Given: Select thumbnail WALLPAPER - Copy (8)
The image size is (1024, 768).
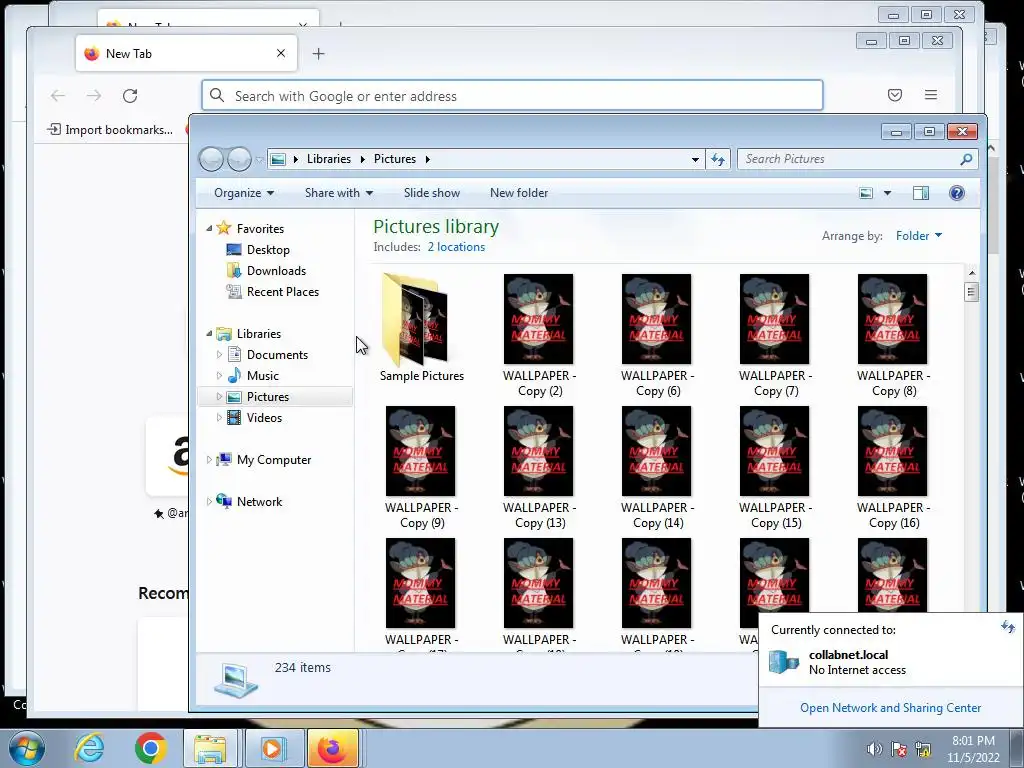Looking at the screenshot, I should click(893, 335).
